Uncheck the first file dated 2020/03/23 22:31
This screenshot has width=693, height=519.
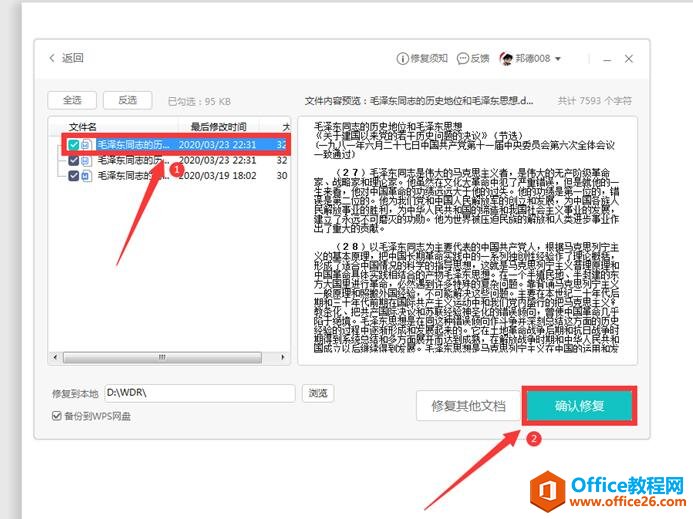click(x=73, y=145)
